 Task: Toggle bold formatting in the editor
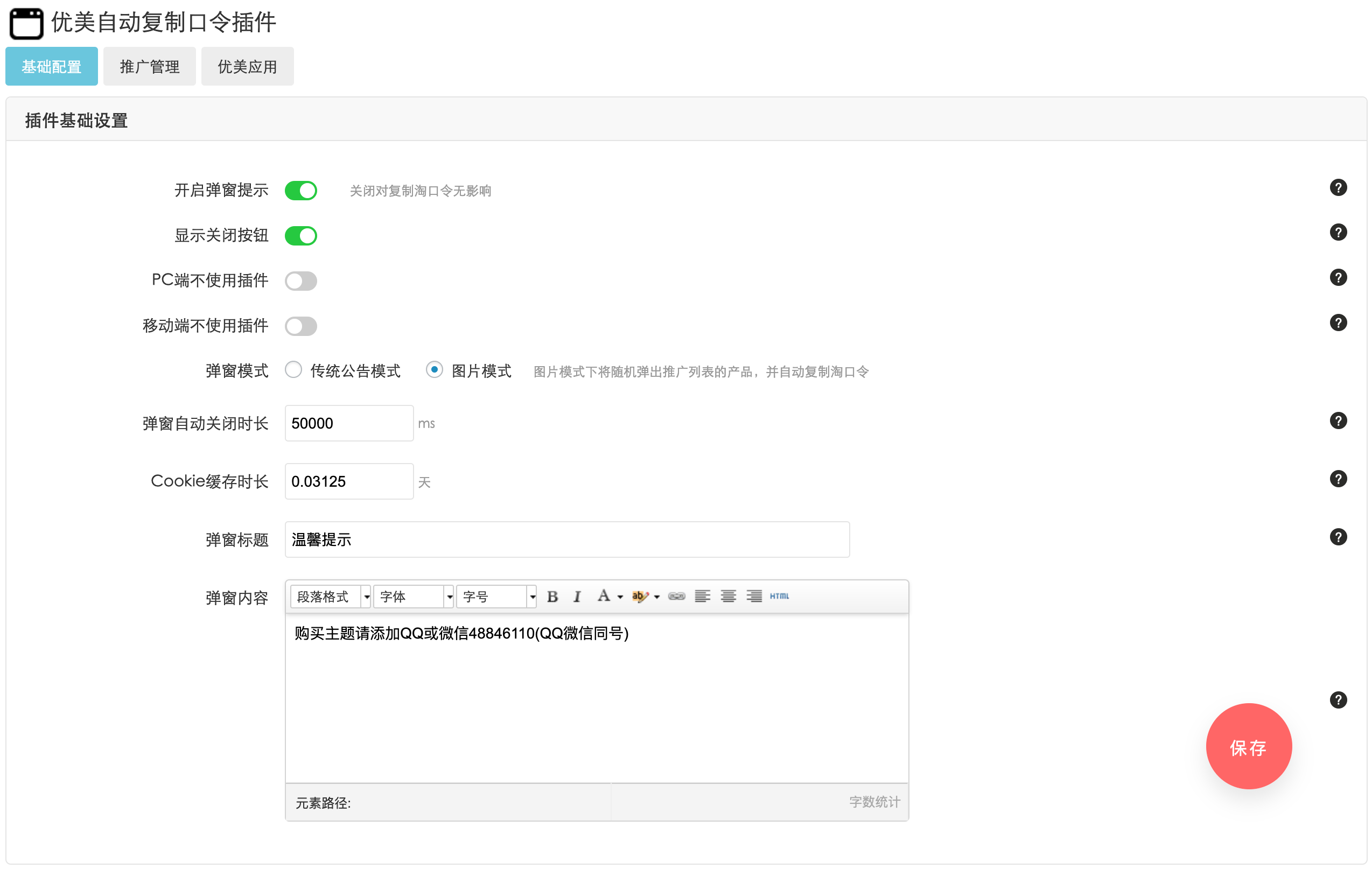point(552,596)
